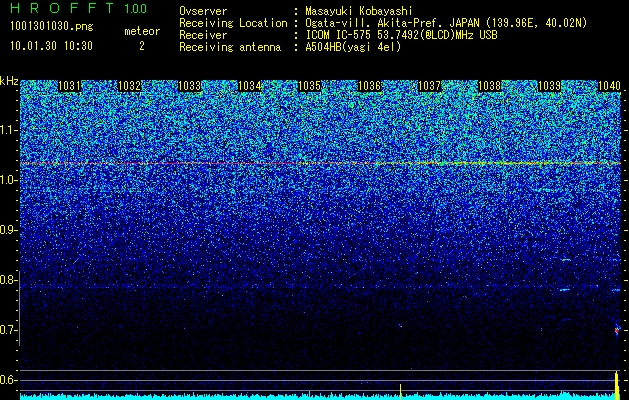The width and height of the screenshot is (629, 400).
Task: Click the 1.0 kHz axis label
Action: 8,180
